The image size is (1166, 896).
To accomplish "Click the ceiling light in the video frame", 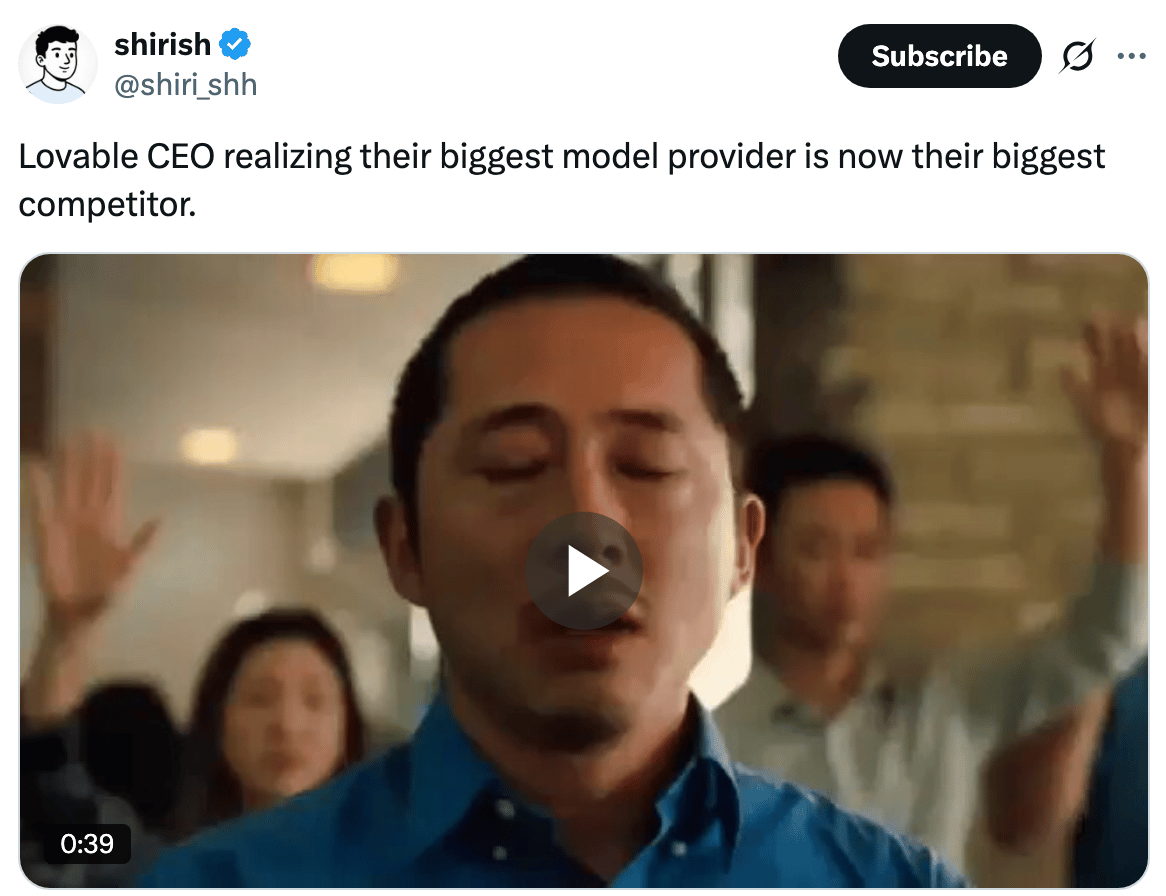I will tap(355, 271).
